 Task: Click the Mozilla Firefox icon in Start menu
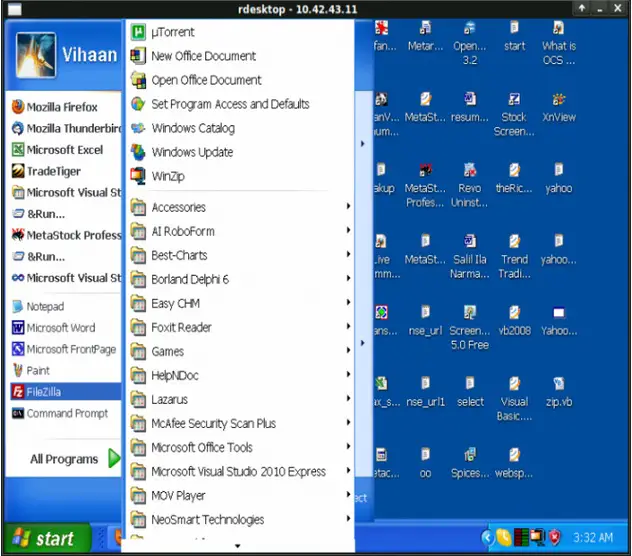[x=18, y=107]
